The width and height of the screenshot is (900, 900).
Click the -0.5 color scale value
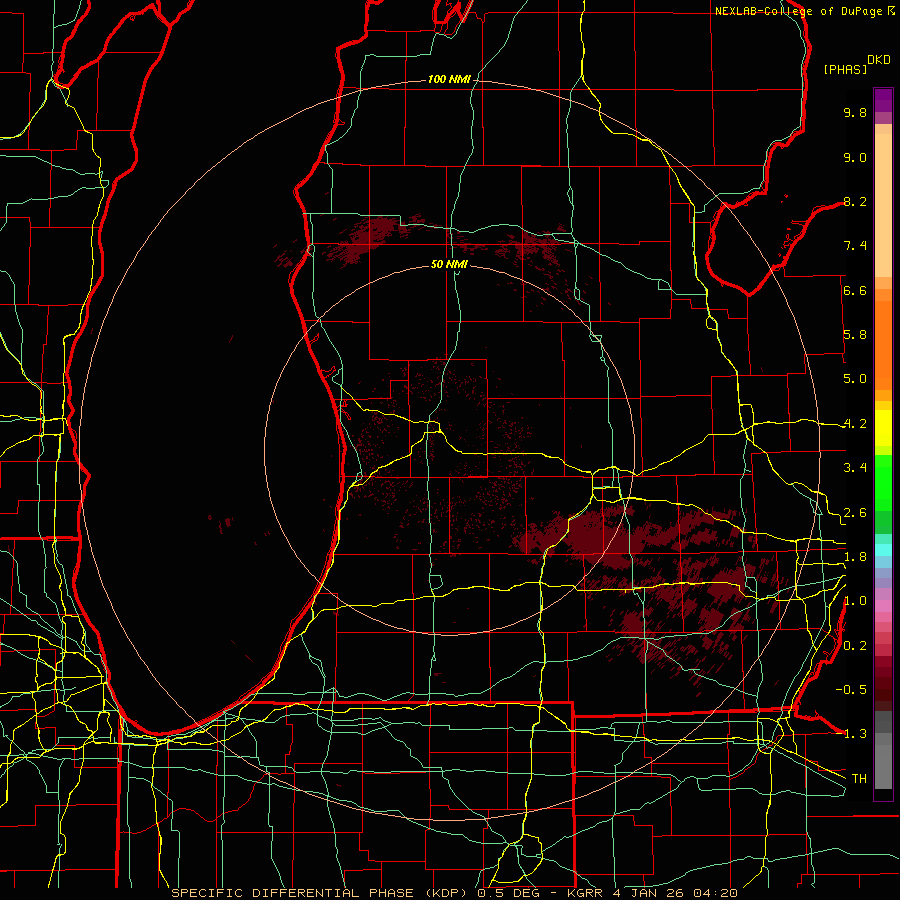851,690
